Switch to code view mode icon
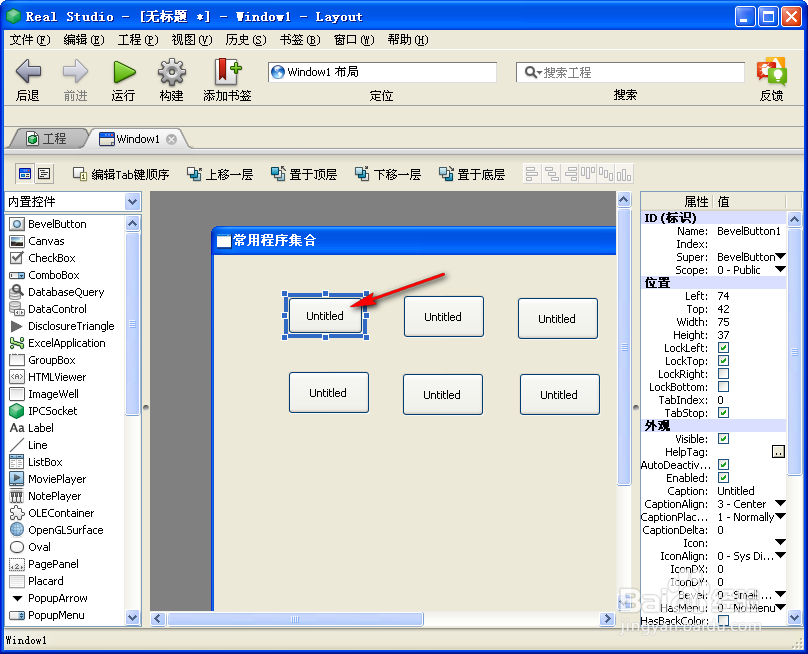Viewport: 808px width, 654px height. point(44,174)
